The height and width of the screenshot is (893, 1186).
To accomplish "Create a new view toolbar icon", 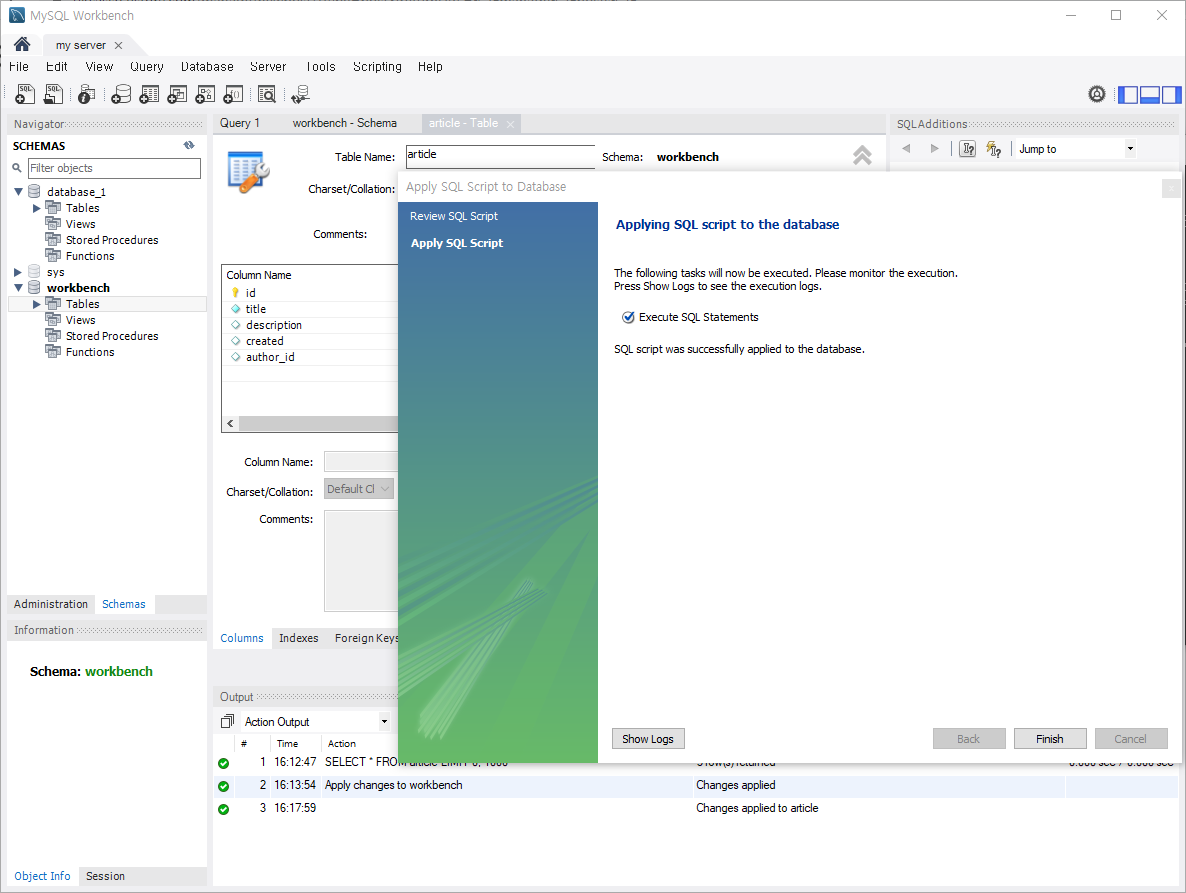I will point(177,94).
